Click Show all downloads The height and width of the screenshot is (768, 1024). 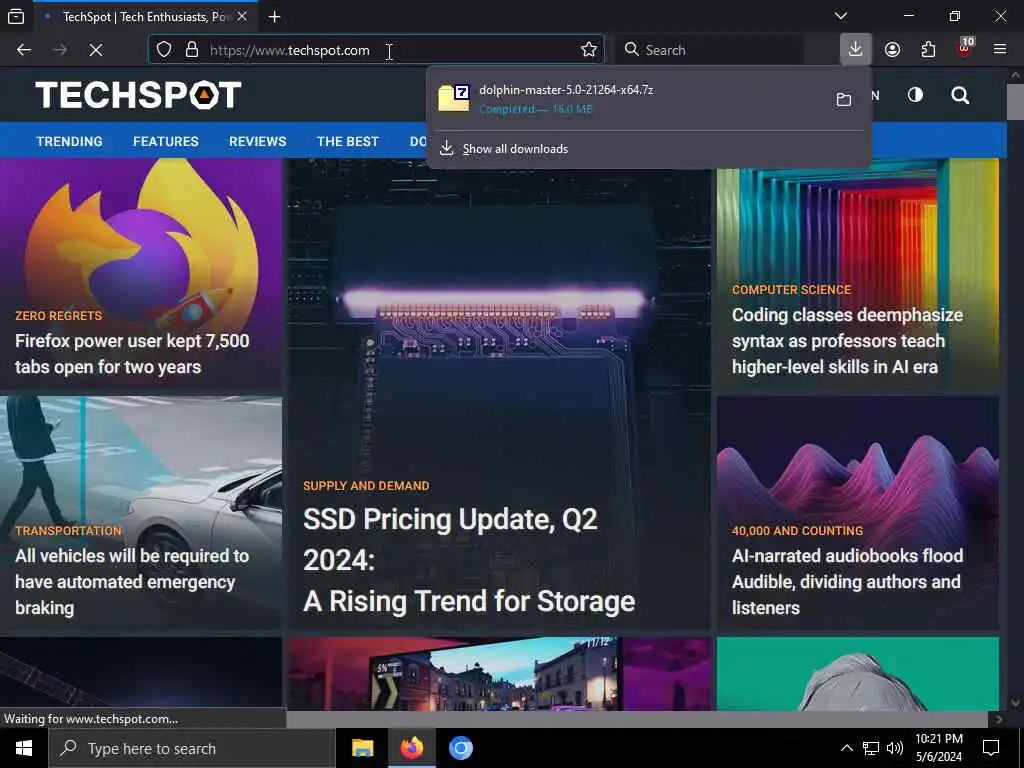tap(515, 149)
